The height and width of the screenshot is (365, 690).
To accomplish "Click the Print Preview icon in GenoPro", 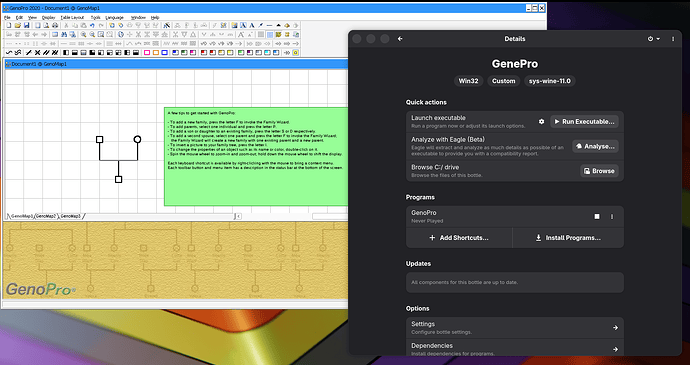I will (x=46, y=26).
